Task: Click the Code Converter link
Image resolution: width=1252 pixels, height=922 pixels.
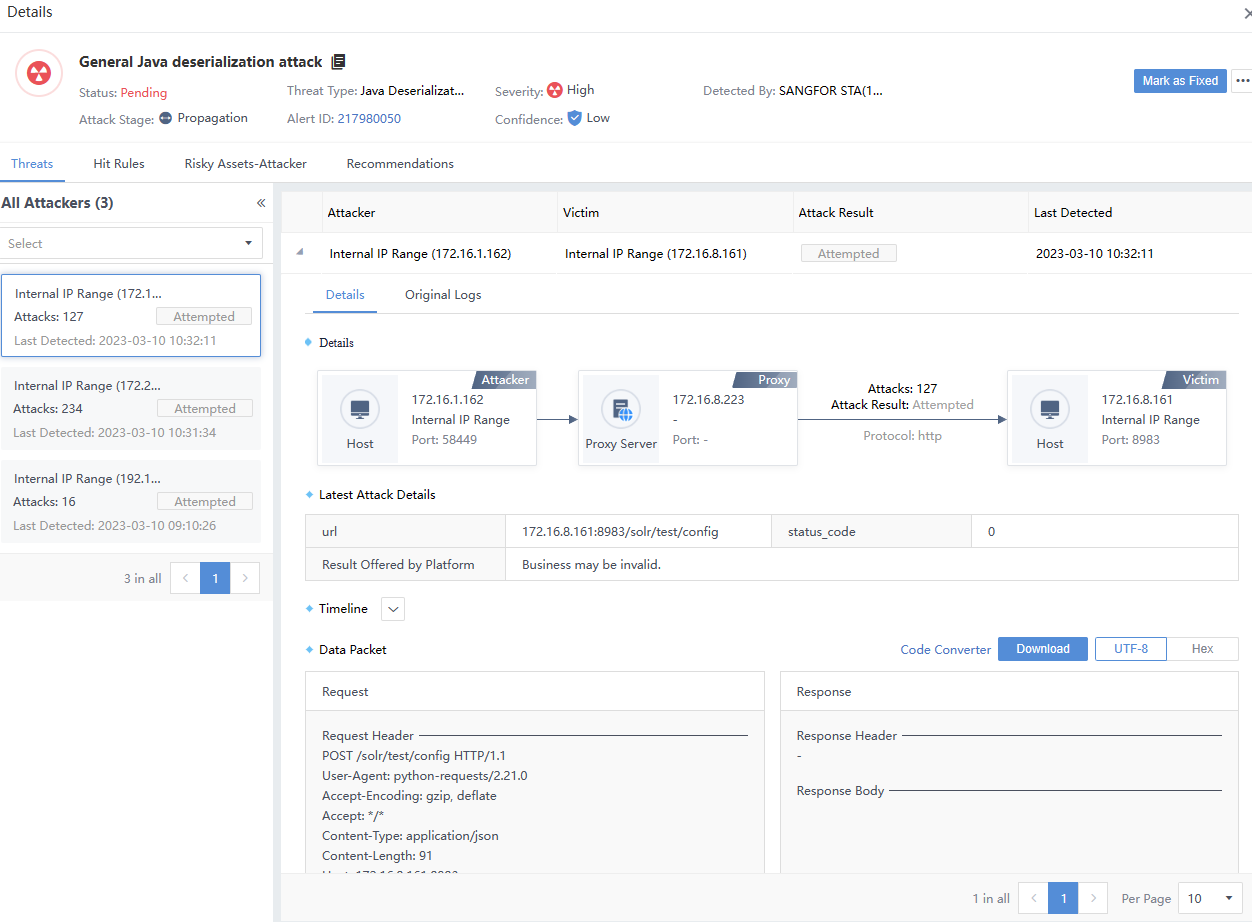Action: 945,650
